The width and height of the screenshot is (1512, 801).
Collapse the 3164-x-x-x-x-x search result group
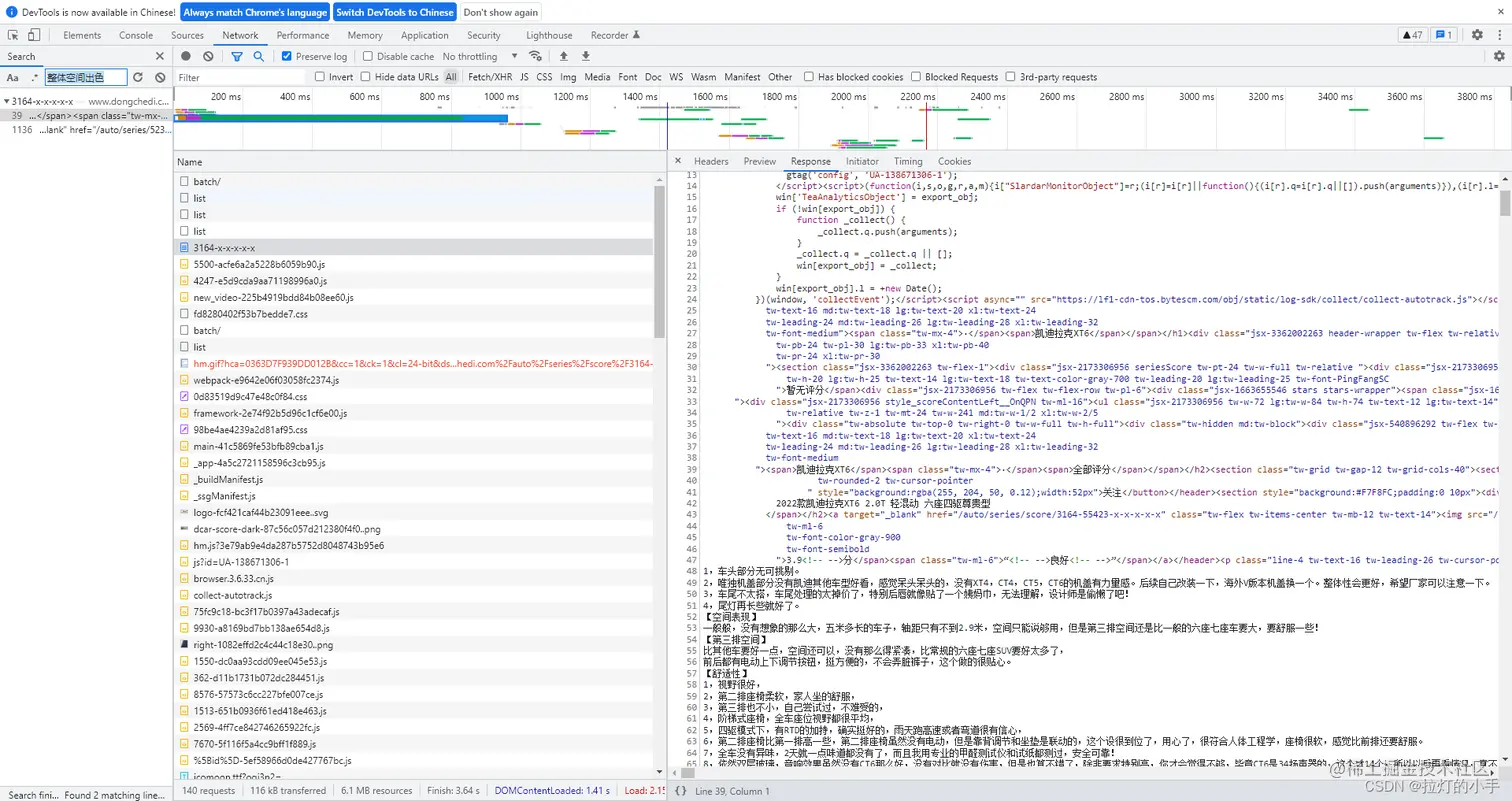5,102
